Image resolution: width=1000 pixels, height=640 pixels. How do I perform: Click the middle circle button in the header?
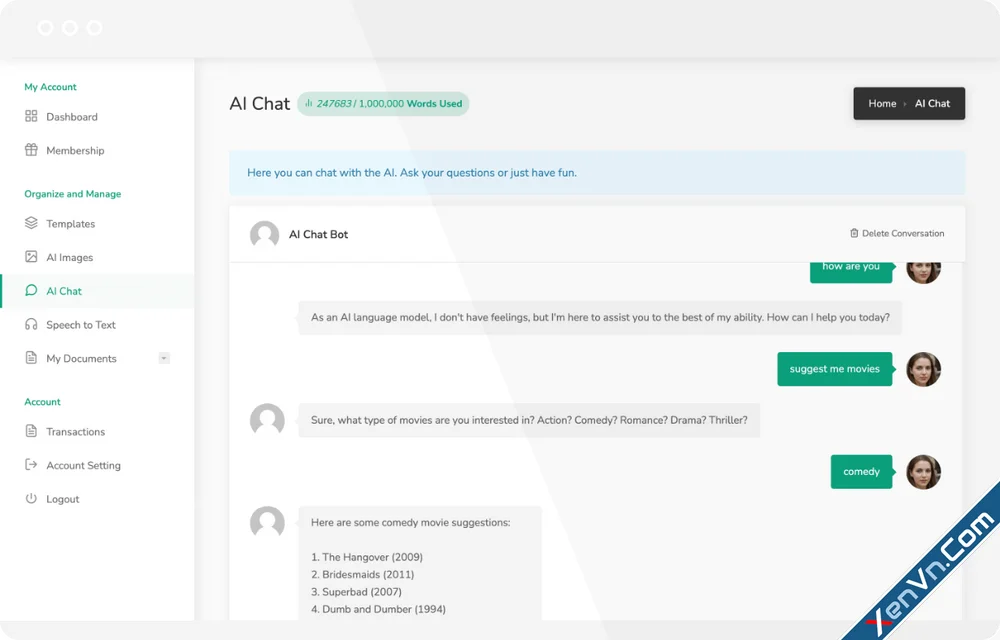click(69, 28)
